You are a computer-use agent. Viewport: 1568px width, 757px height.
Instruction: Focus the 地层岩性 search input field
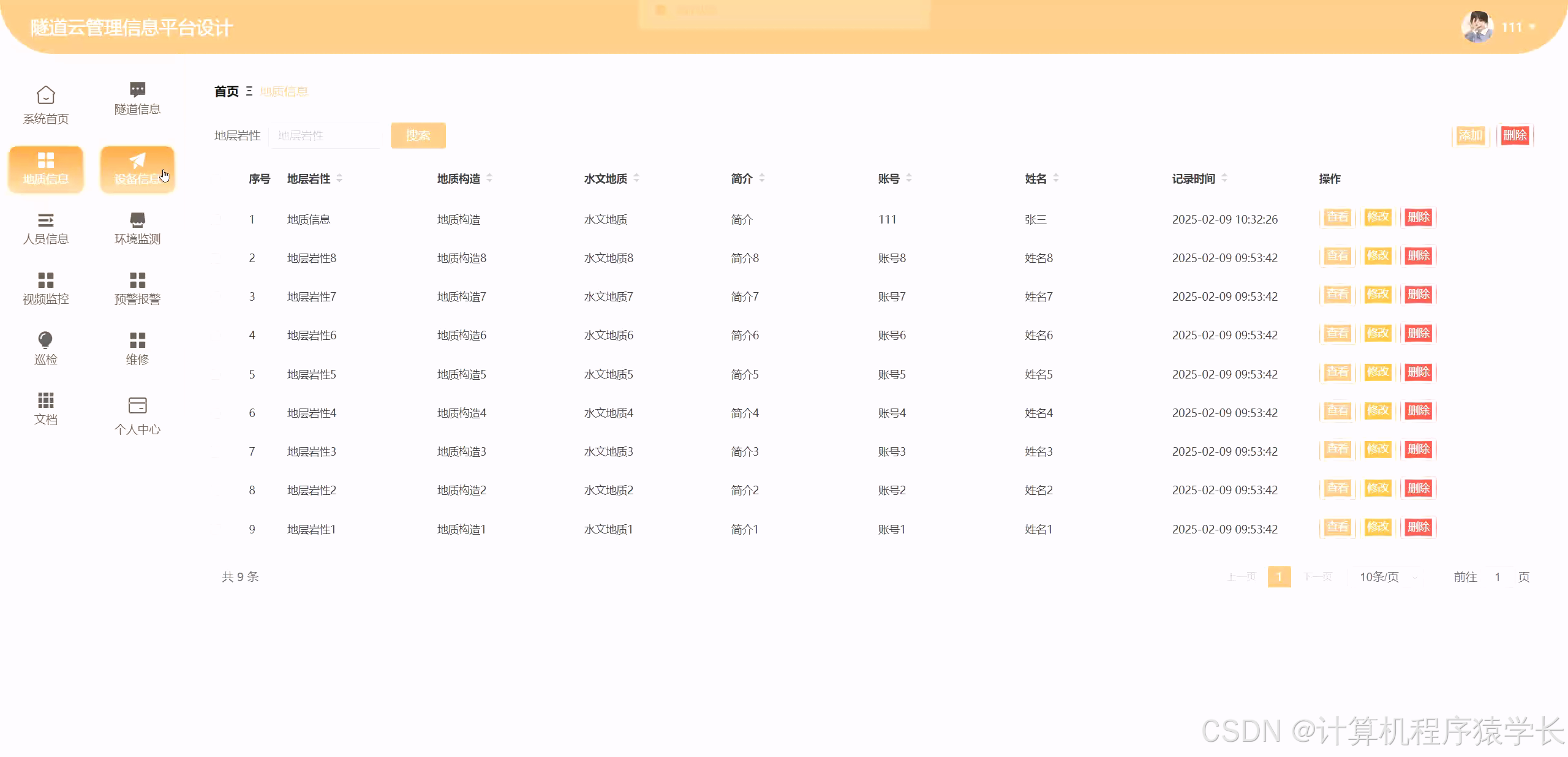click(x=326, y=135)
